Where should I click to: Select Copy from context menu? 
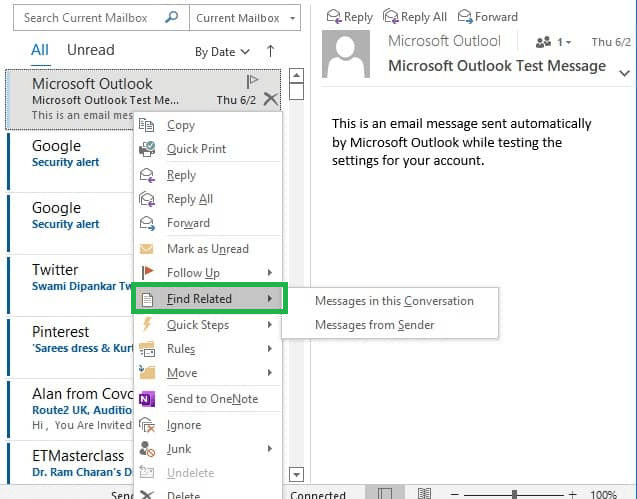click(x=208, y=125)
